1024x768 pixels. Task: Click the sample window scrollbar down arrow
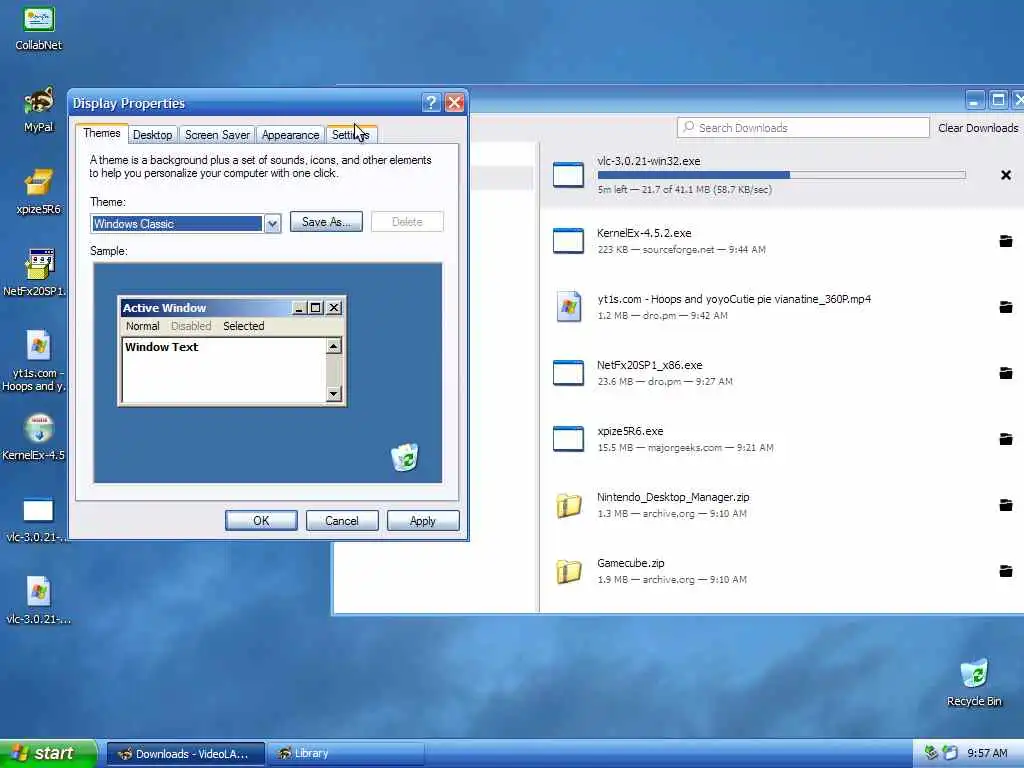(x=334, y=393)
